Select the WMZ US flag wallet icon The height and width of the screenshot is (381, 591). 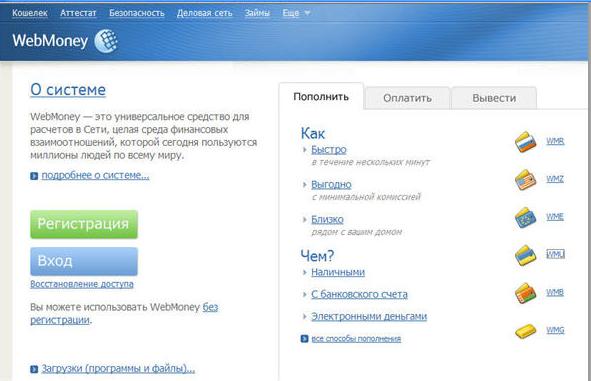click(x=525, y=179)
